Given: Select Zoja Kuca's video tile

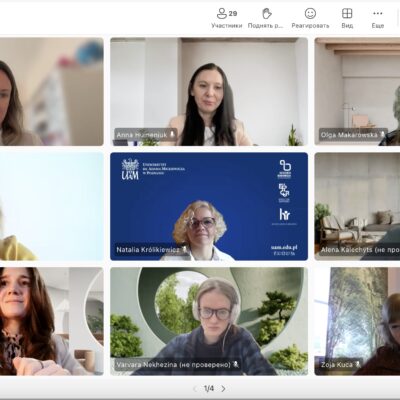Looking at the screenshot, I should 357,321.
